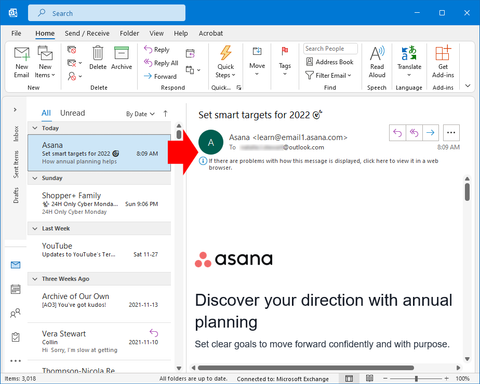480x384 pixels.
Task: Switch to the Home tab
Action: click(45, 33)
